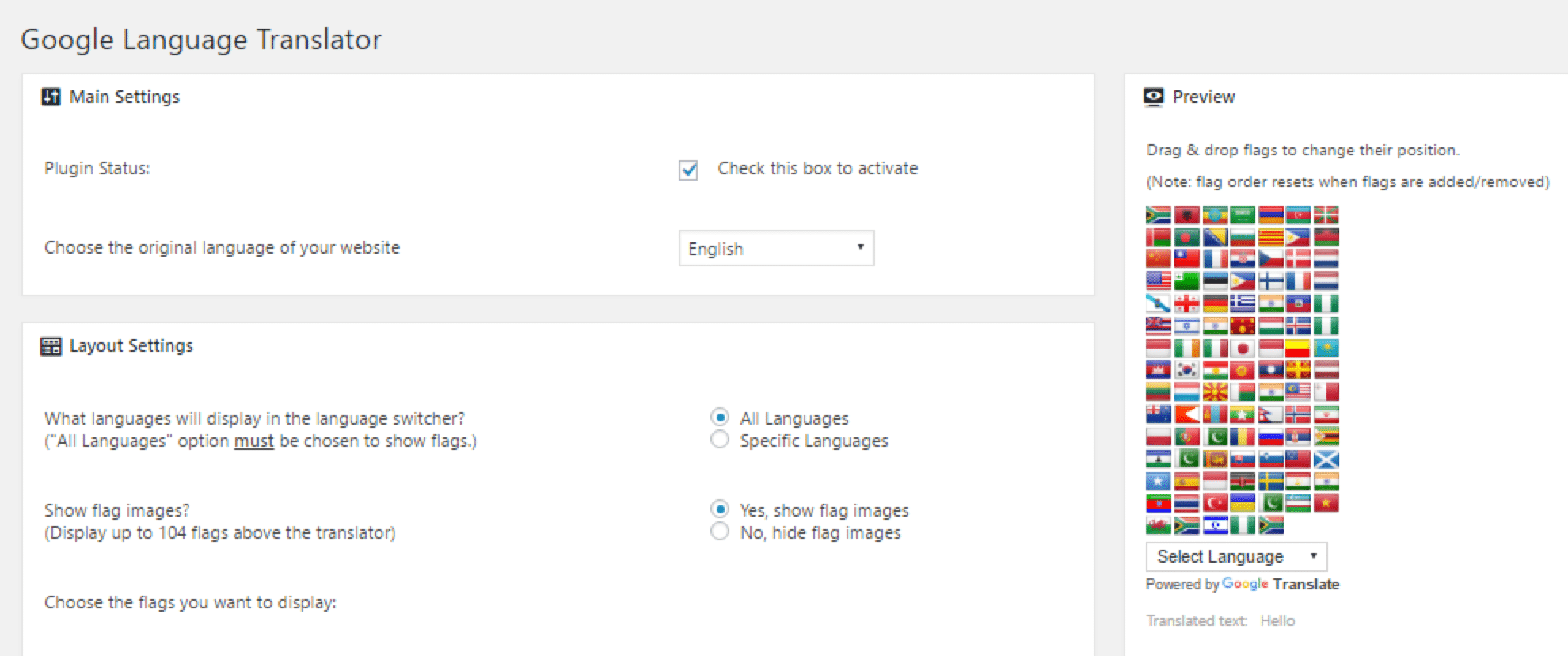Choose the Greece flag icon
Viewport: 1568px width, 656px height.
click(x=1243, y=303)
